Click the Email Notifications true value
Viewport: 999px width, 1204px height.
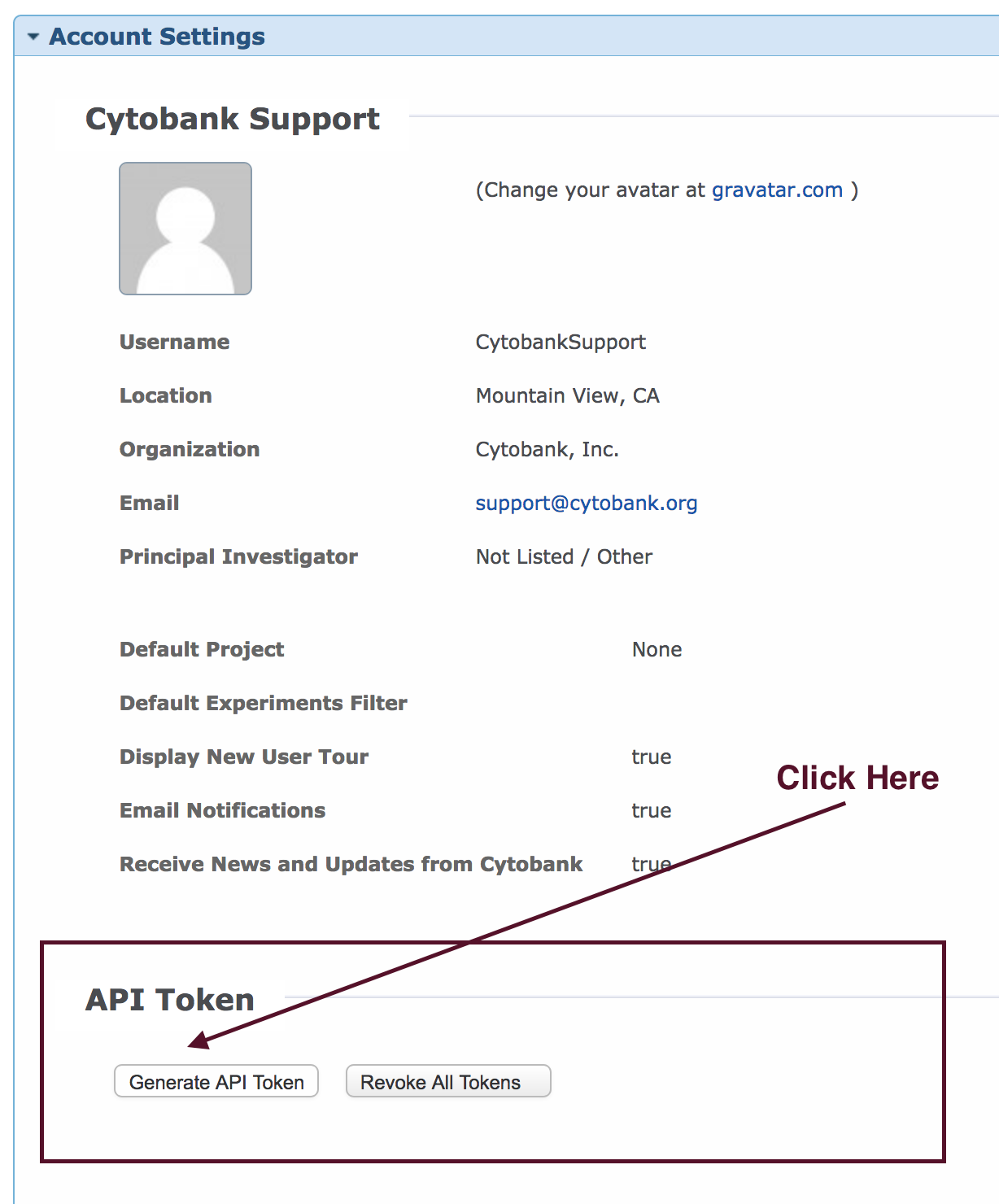pyautogui.click(x=652, y=811)
